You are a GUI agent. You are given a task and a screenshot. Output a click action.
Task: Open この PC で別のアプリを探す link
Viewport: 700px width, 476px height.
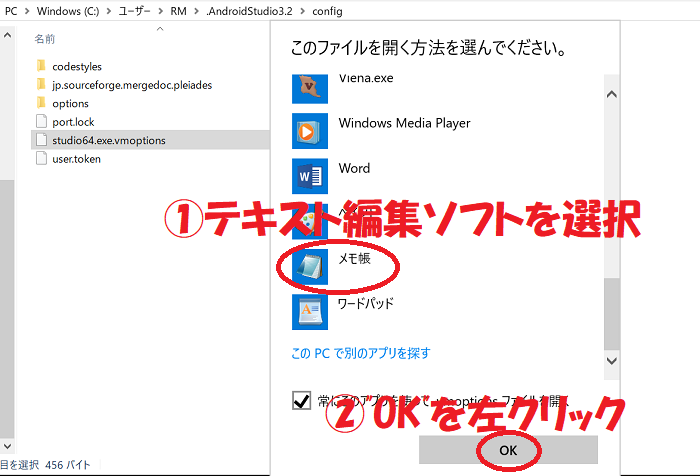(361, 353)
